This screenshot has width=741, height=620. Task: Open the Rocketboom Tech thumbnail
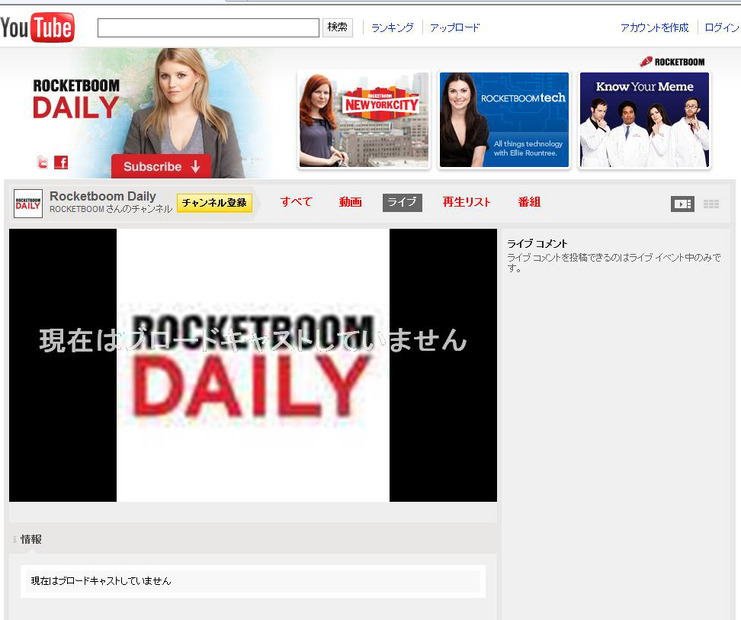click(504, 120)
